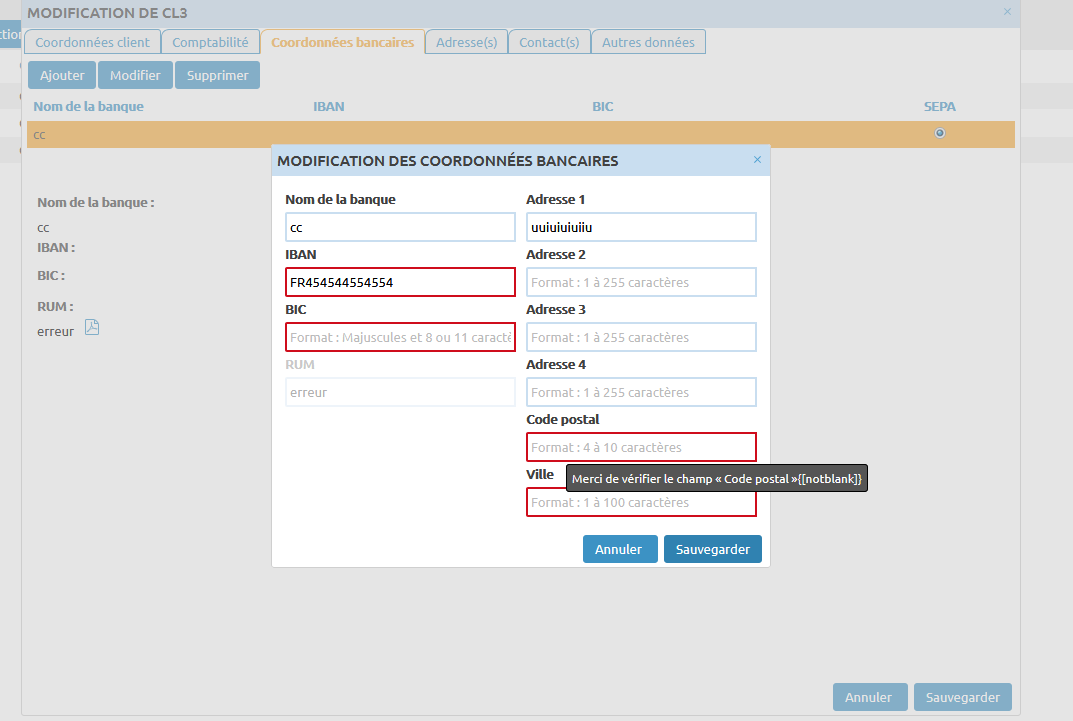This screenshot has height=721, width=1073.
Task: Click into the BIC input field
Action: click(400, 337)
